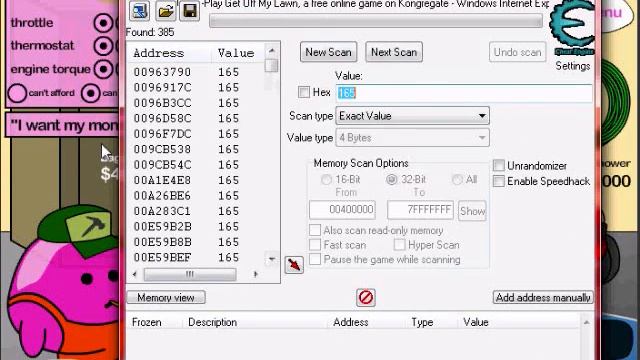Open the load table folder icon

pyautogui.click(x=165, y=11)
